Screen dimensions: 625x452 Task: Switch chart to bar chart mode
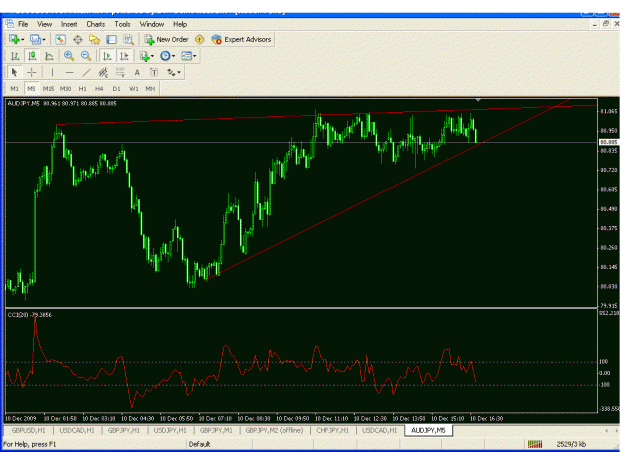(x=15, y=56)
